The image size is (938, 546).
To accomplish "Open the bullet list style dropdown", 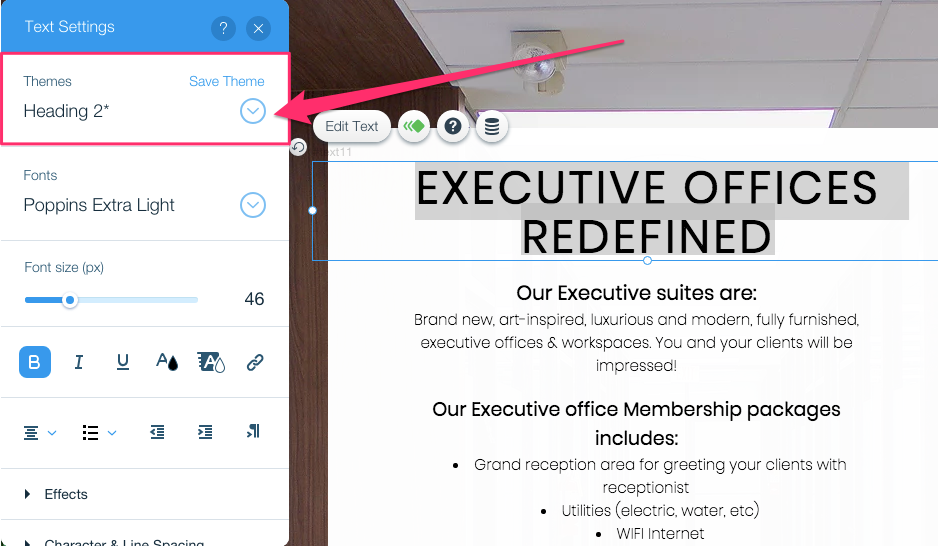I will [x=98, y=432].
